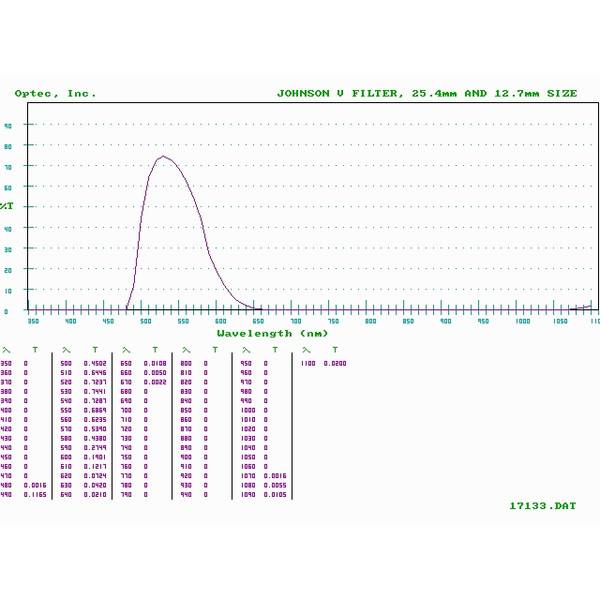Click the y-axis tick label 70
Viewport: 600px width, 600px height.
[x=8, y=167]
